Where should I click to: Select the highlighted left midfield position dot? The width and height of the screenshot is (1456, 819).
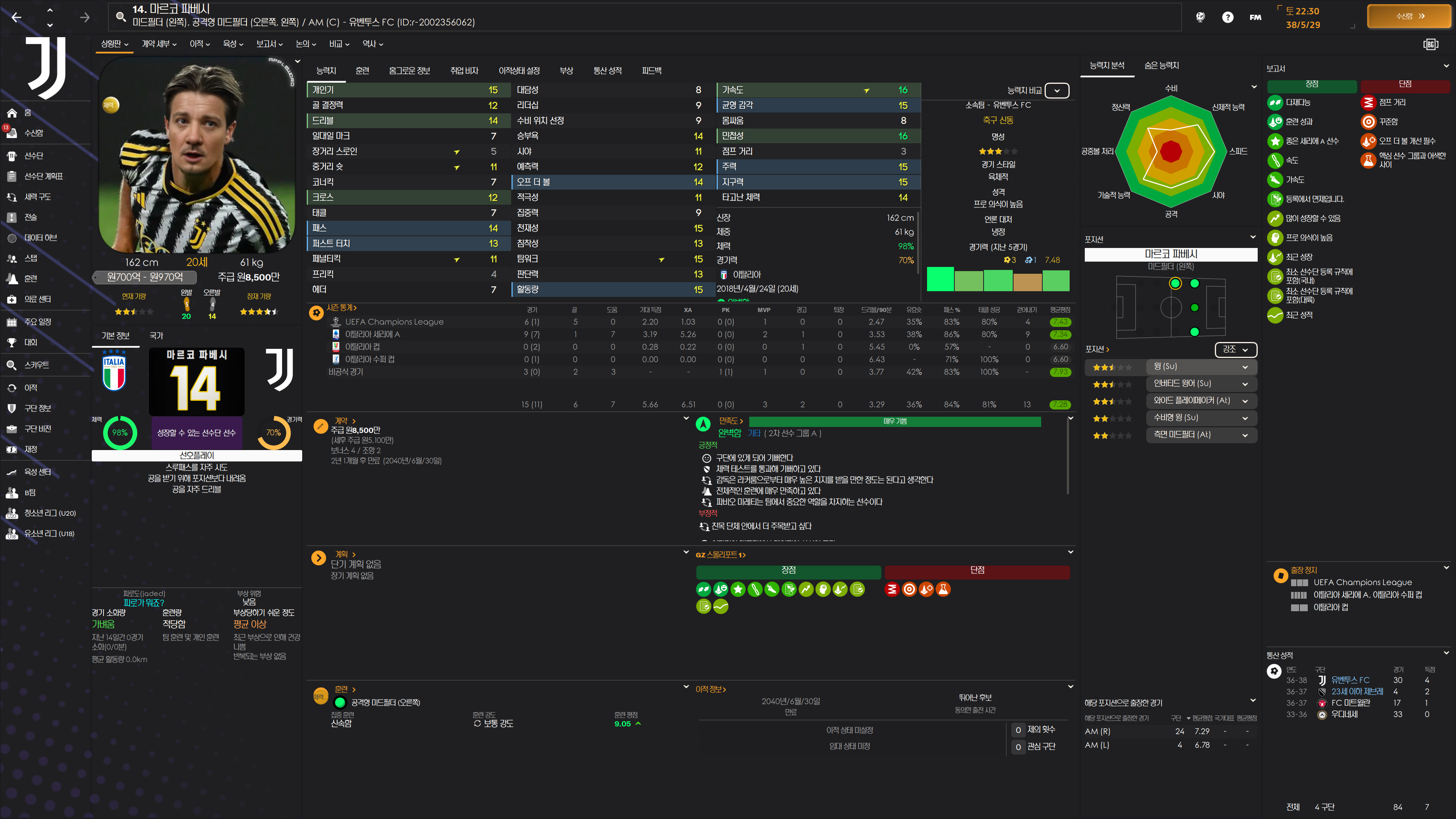[1175, 284]
